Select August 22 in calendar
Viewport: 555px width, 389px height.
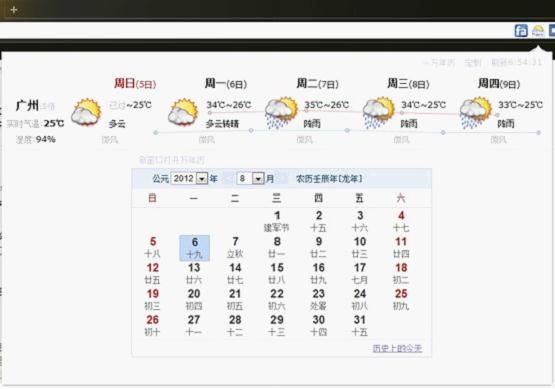click(277, 299)
